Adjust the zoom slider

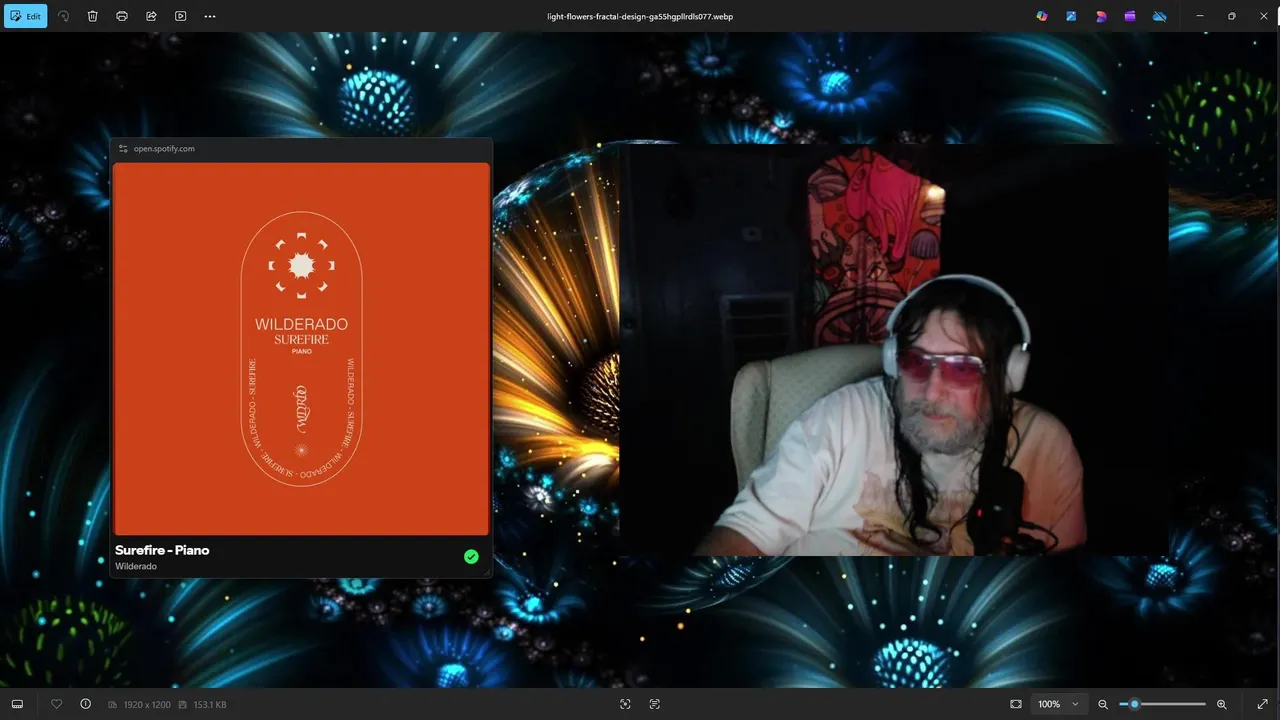(x=1162, y=704)
